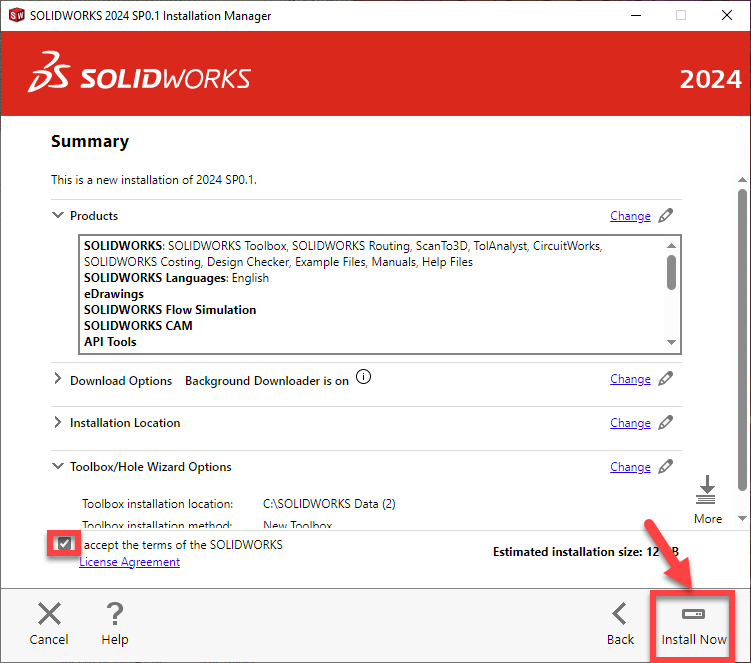The width and height of the screenshot is (751, 663).
Task: Click the pencil edit icon beside Products
Action: tap(666, 215)
